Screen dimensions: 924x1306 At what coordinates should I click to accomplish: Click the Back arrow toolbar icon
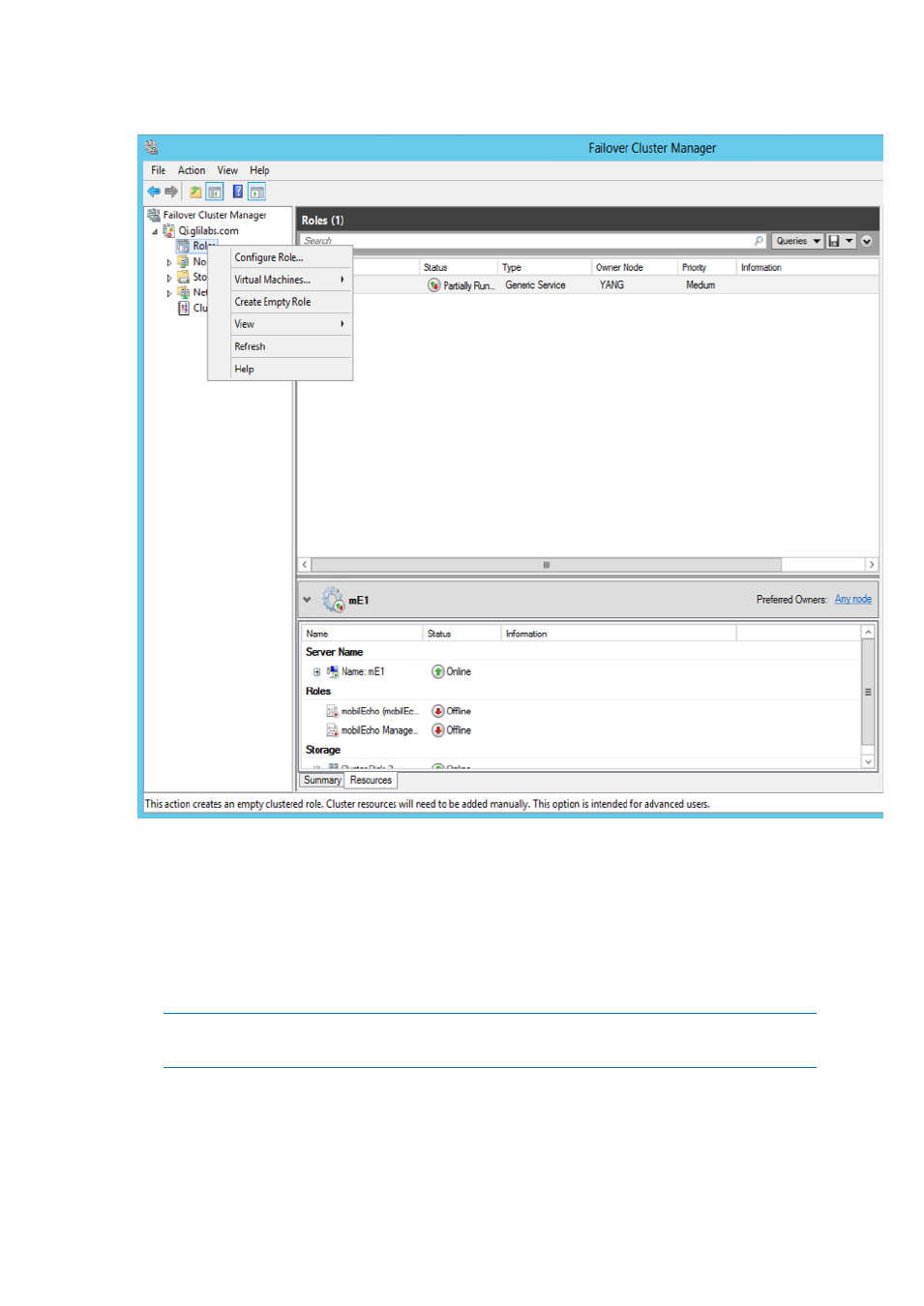coord(153,192)
